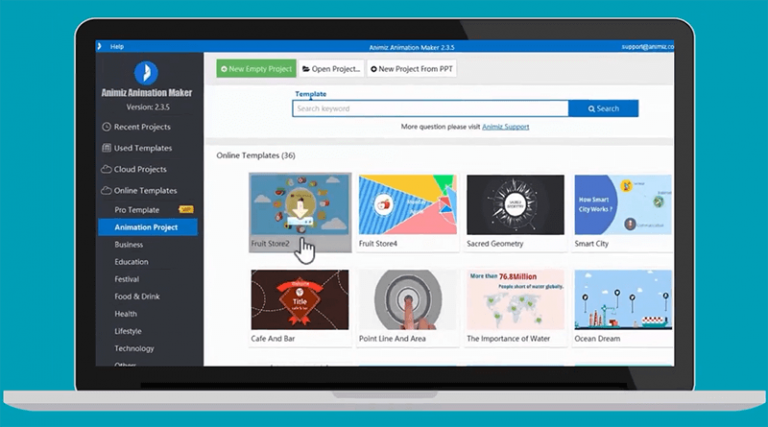The height and width of the screenshot is (427, 768).
Task: Open Food & Drink category
Action: point(137,296)
